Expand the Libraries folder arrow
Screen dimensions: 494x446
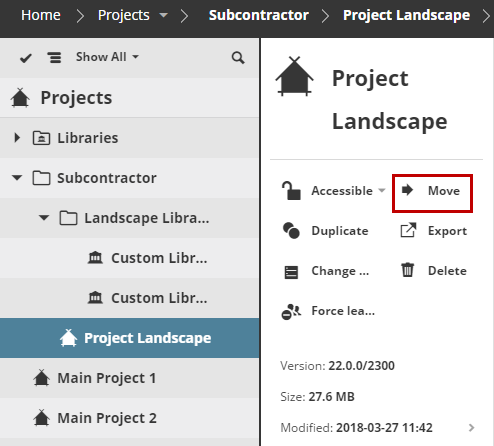(17, 137)
